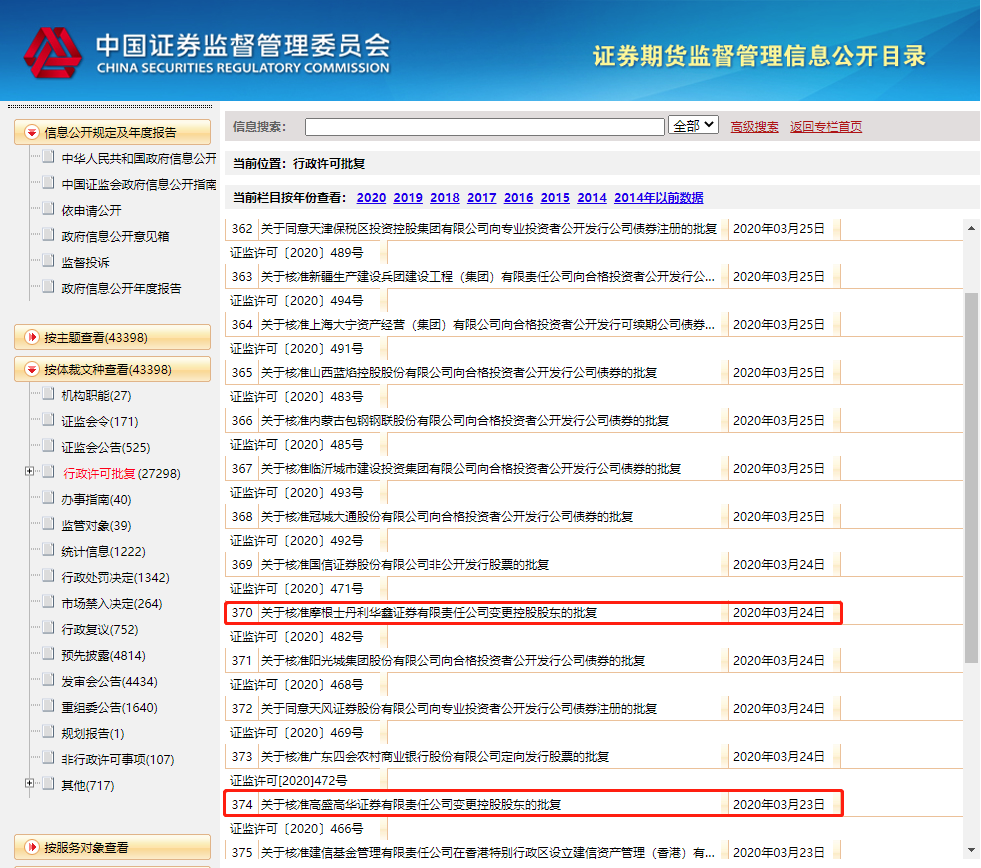Select 政府信息公开年度报告 in sidebar
981x868 pixels.
[121, 288]
